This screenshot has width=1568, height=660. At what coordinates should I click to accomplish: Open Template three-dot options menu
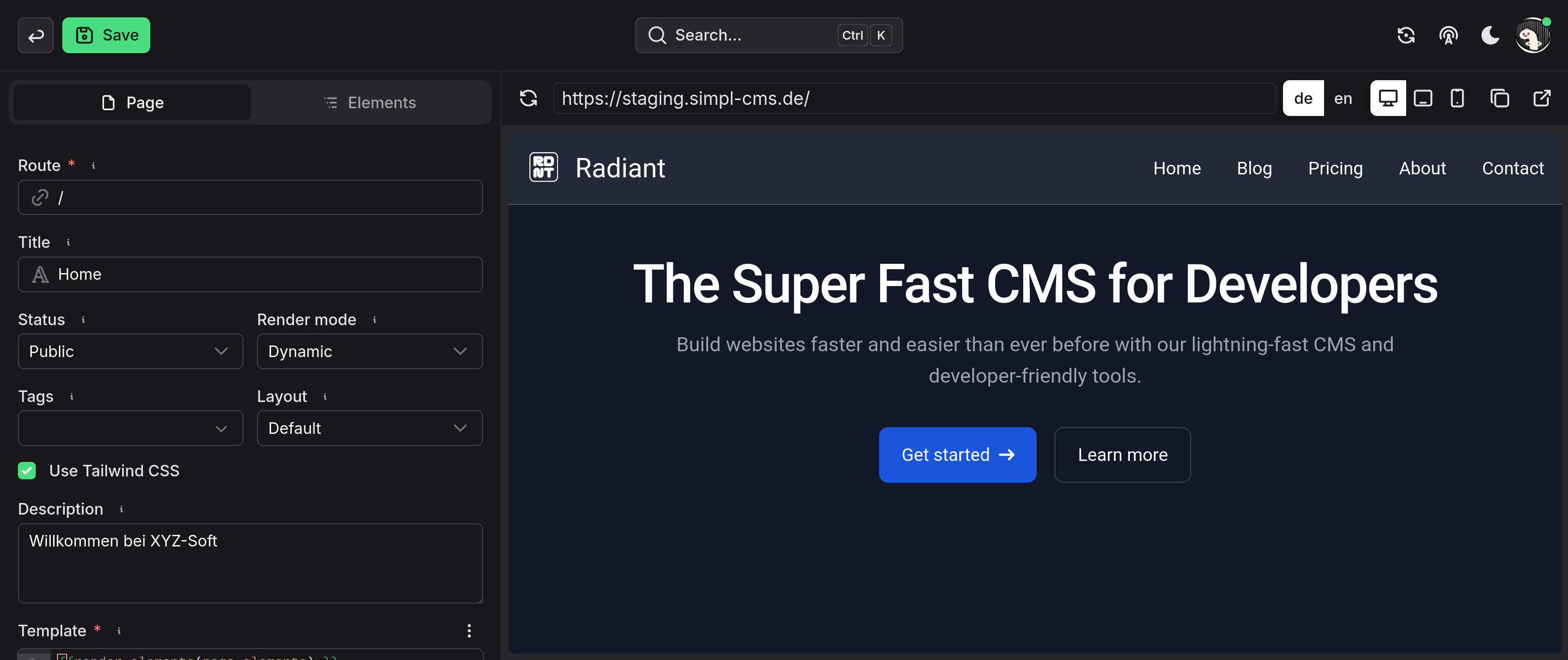(x=469, y=630)
